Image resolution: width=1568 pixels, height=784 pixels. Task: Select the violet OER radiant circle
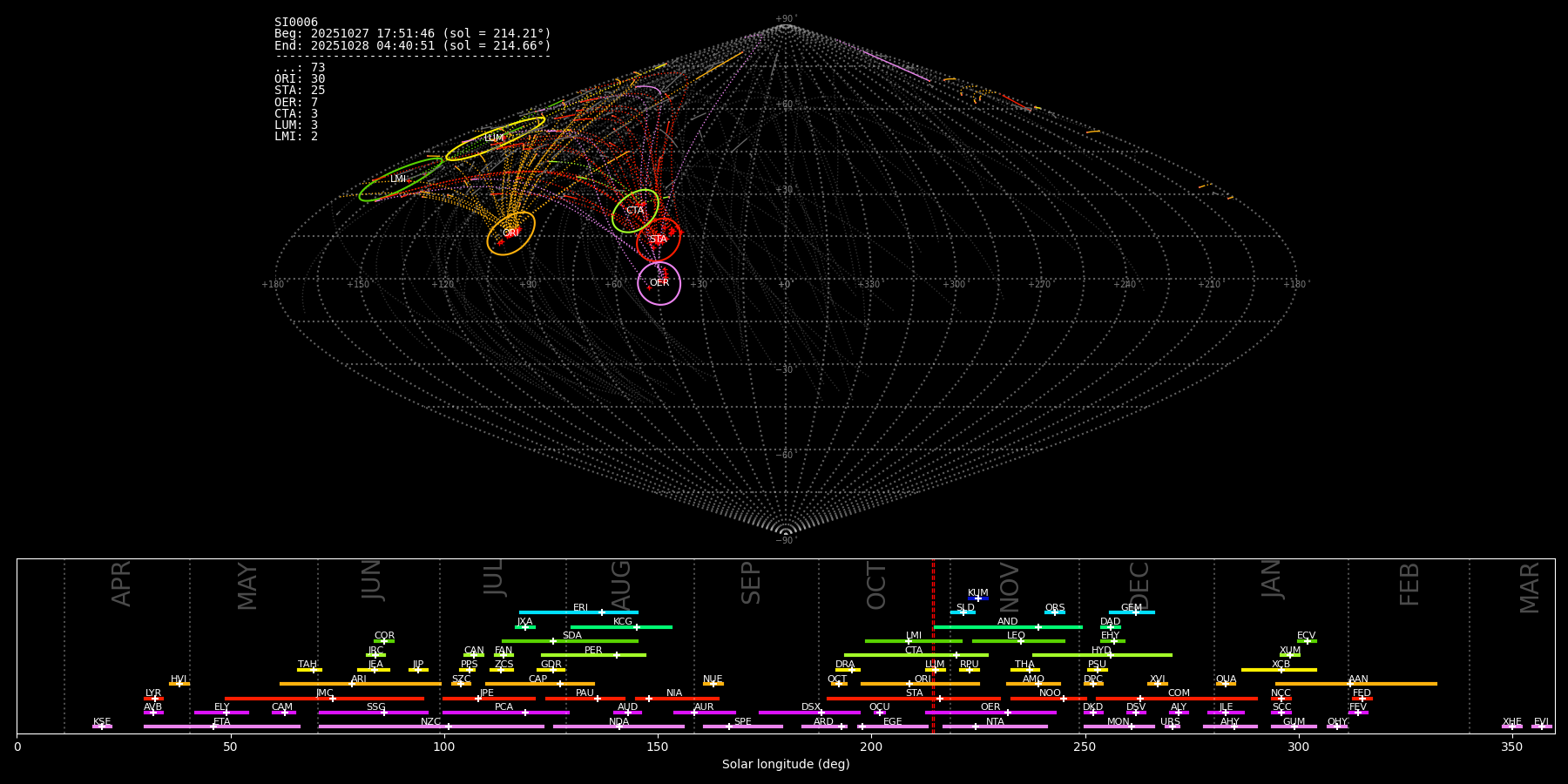(x=659, y=283)
